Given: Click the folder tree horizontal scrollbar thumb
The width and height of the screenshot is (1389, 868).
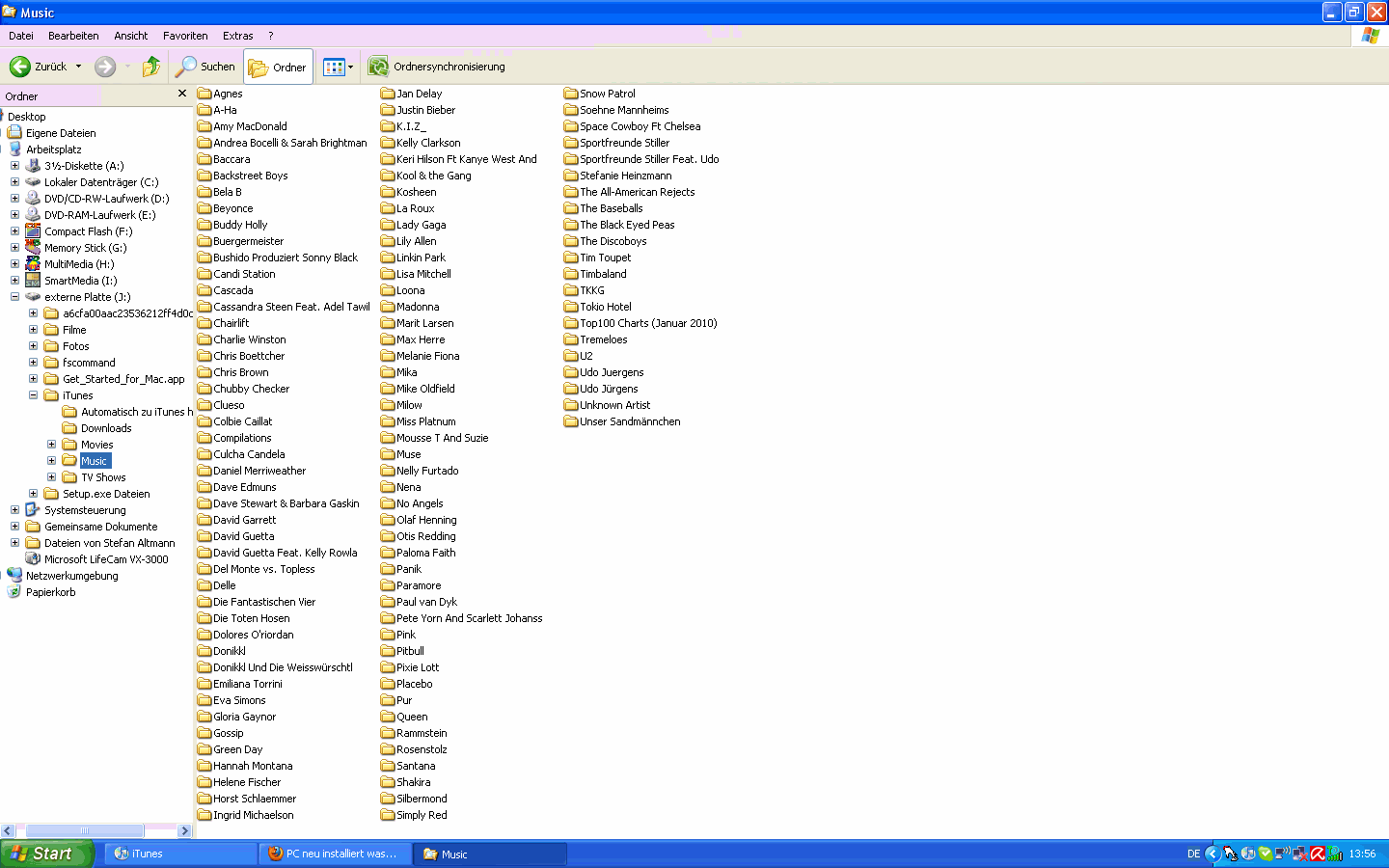Looking at the screenshot, I should click(x=85, y=830).
